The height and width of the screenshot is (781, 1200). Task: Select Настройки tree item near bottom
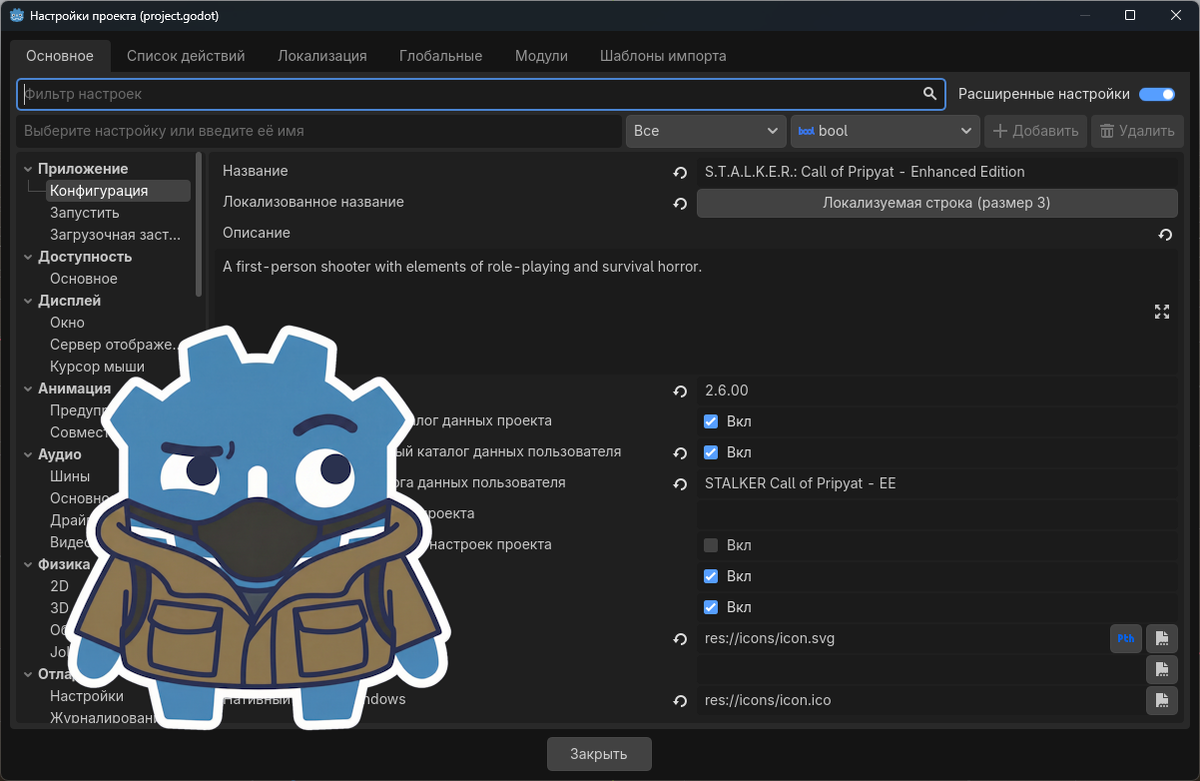87,697
